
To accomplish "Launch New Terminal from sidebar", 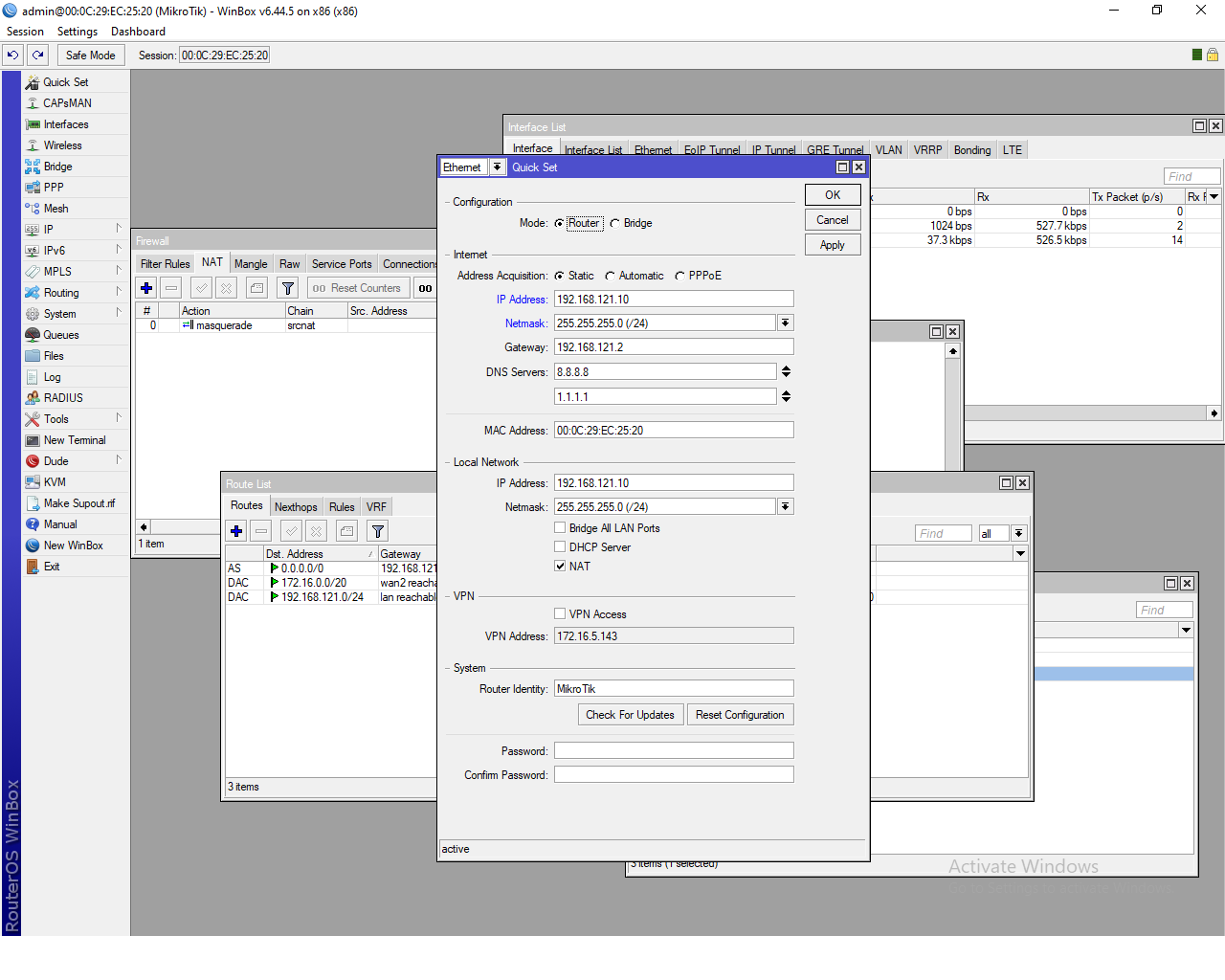I will point(75,440).
